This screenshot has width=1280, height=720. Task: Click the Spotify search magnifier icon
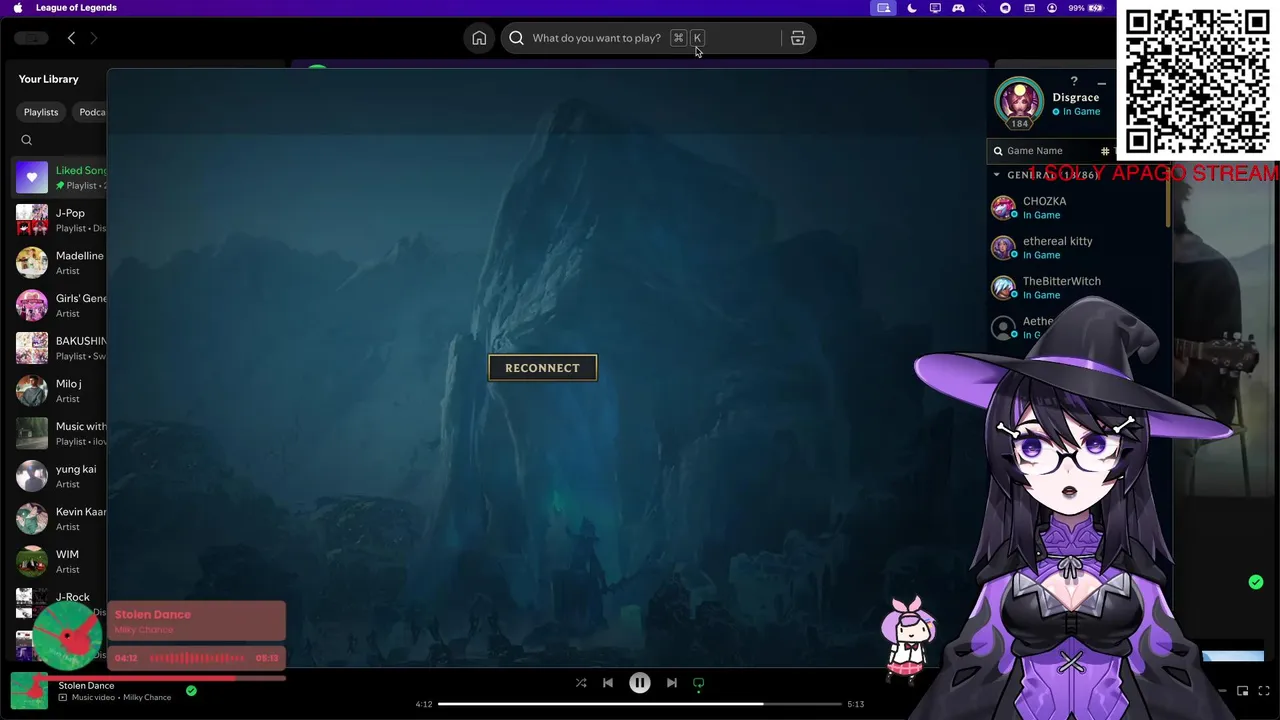coord(516,38)
